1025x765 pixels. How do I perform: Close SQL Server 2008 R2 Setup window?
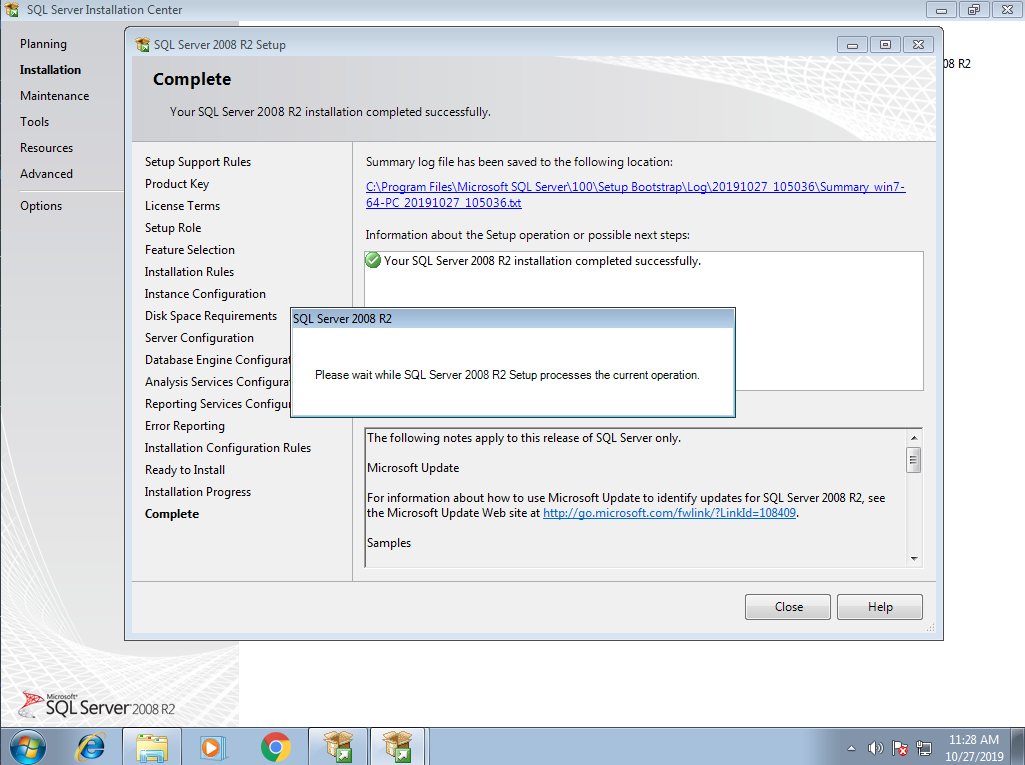tap(918, 44)
